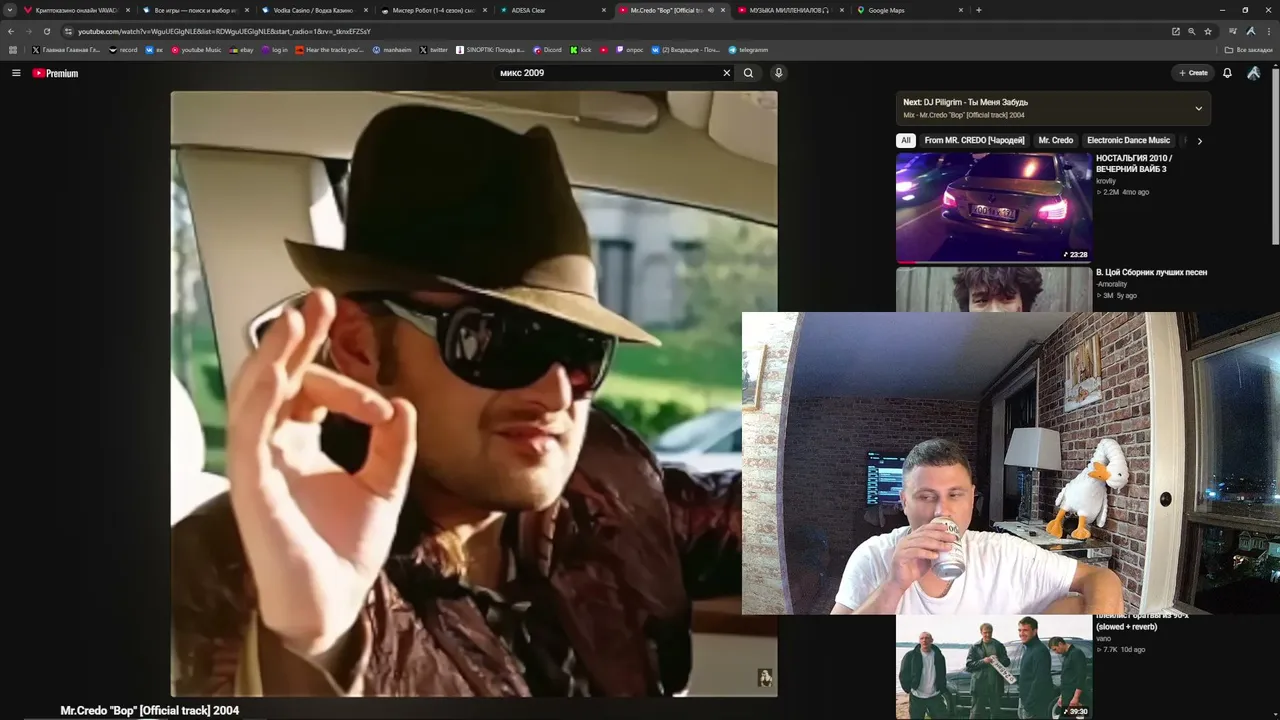The height and width of the screenshot is (720, 1280).
Task: Open the twitter bookmark
Action: tap(433, 50)
